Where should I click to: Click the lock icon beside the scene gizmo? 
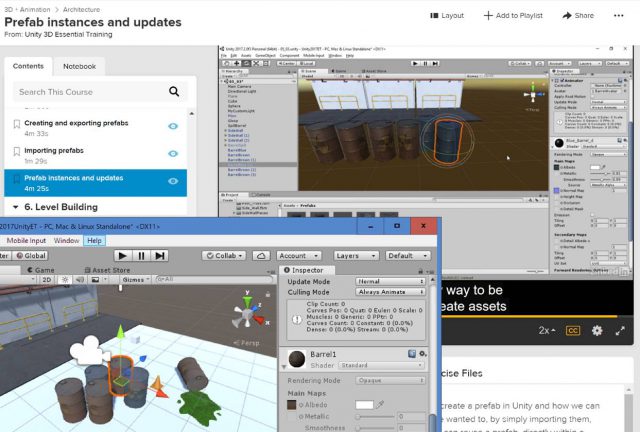point(268,294)
